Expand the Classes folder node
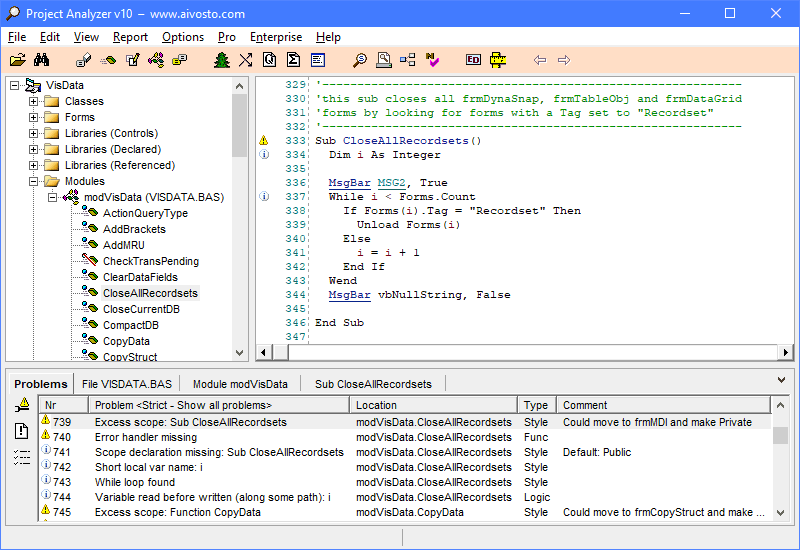 (34, 101)
